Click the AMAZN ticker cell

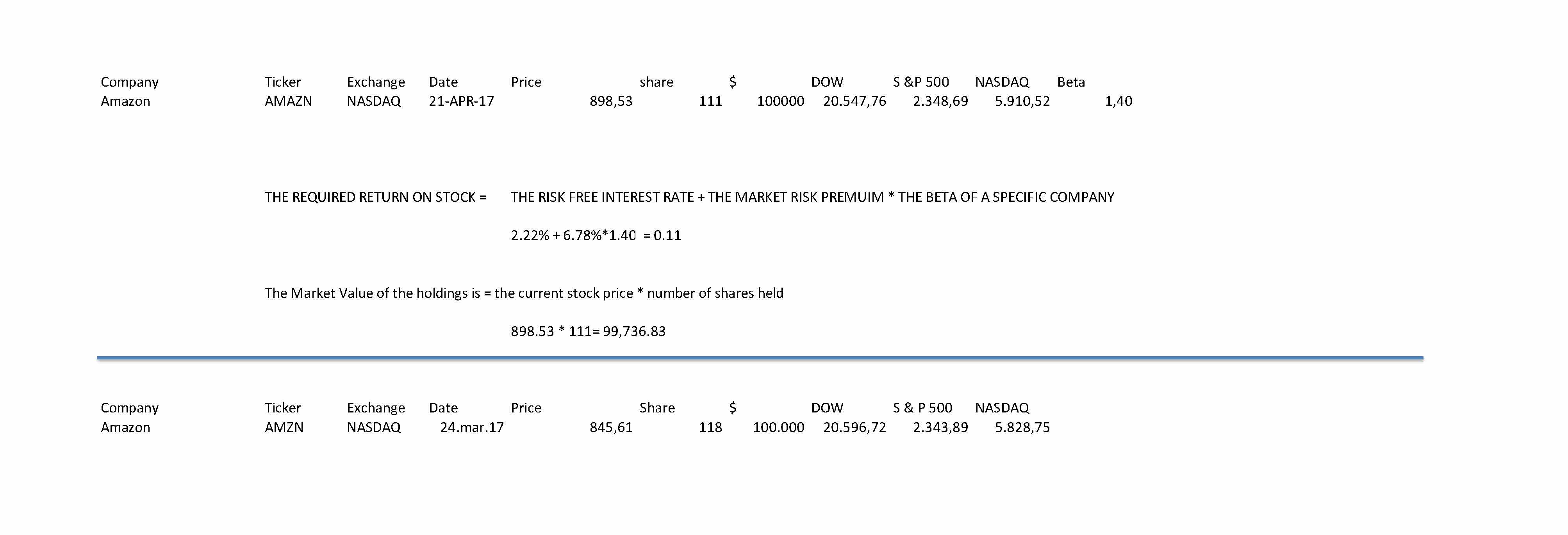(x=288, y=101)
